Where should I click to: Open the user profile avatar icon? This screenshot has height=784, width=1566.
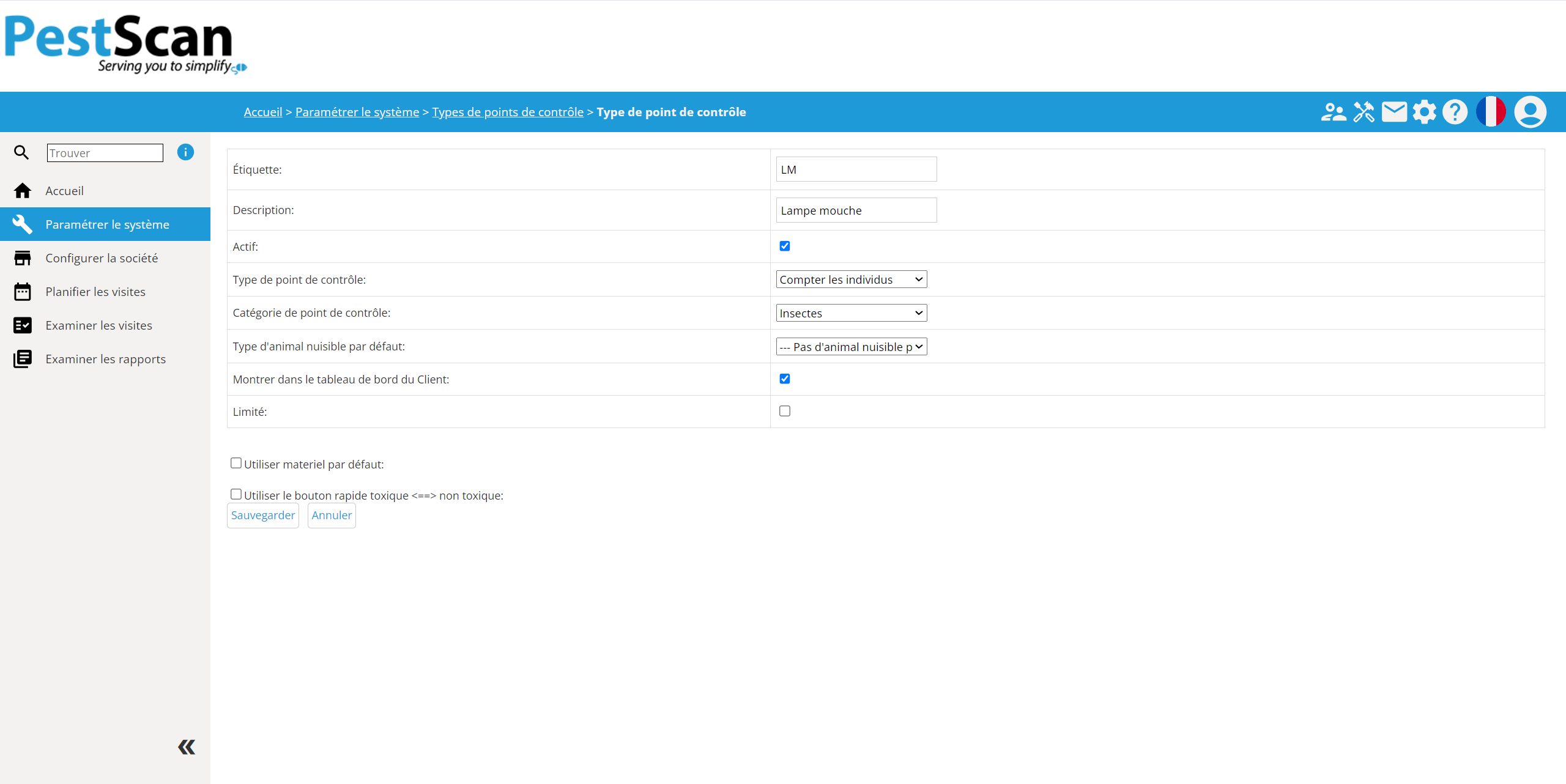coord(1530,112)
